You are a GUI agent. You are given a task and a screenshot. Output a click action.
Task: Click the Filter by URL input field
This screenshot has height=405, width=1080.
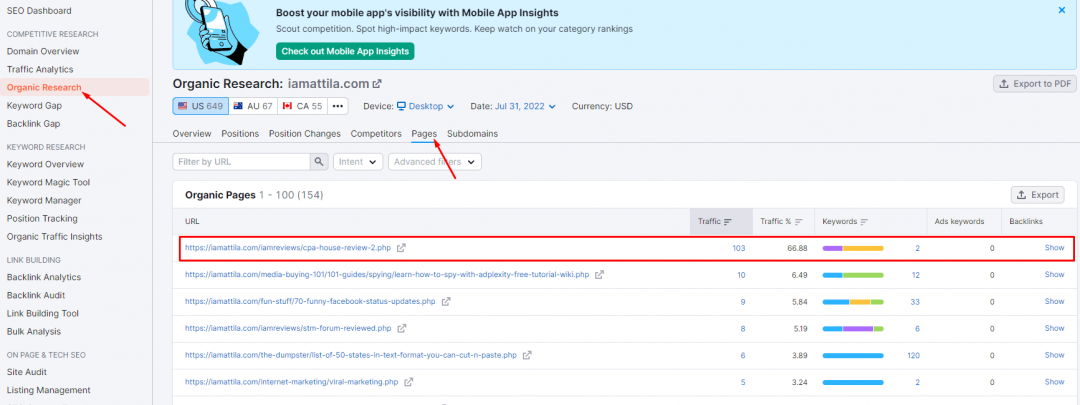point(241,161)
